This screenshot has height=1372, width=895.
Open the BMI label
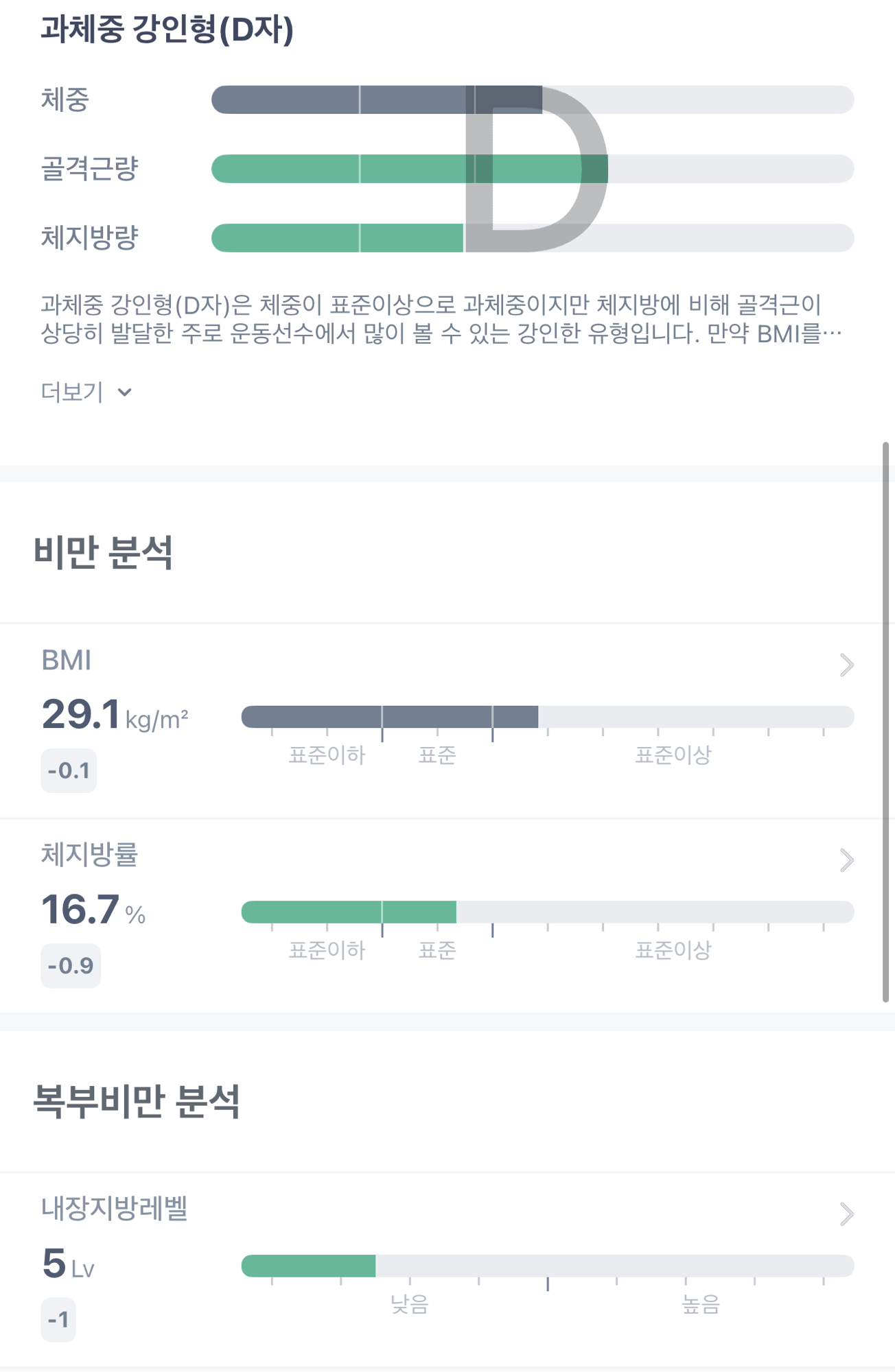click(67, 660)
